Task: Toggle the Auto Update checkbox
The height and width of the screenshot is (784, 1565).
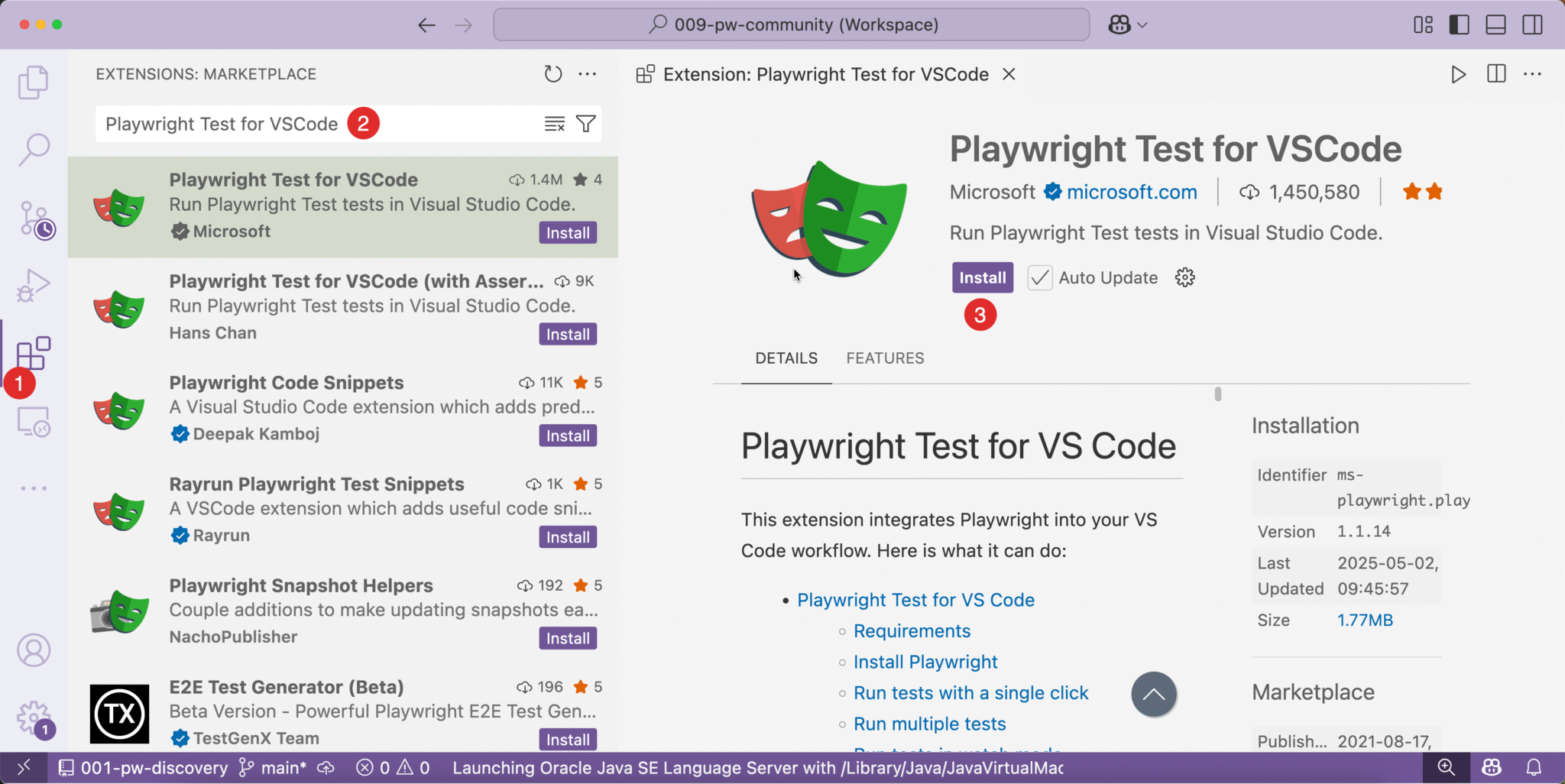Action: tap(1040, 277)
